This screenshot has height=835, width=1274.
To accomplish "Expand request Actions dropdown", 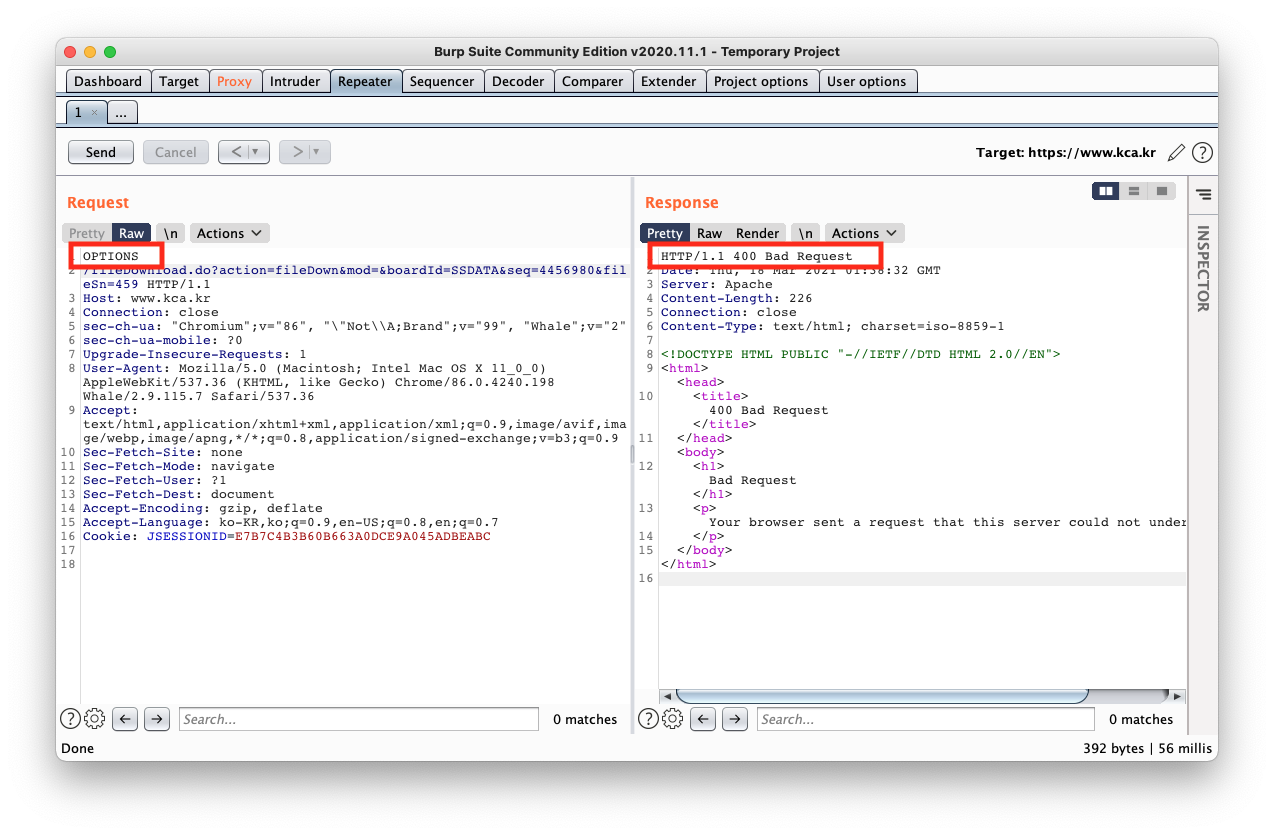I will coord(229,233).
